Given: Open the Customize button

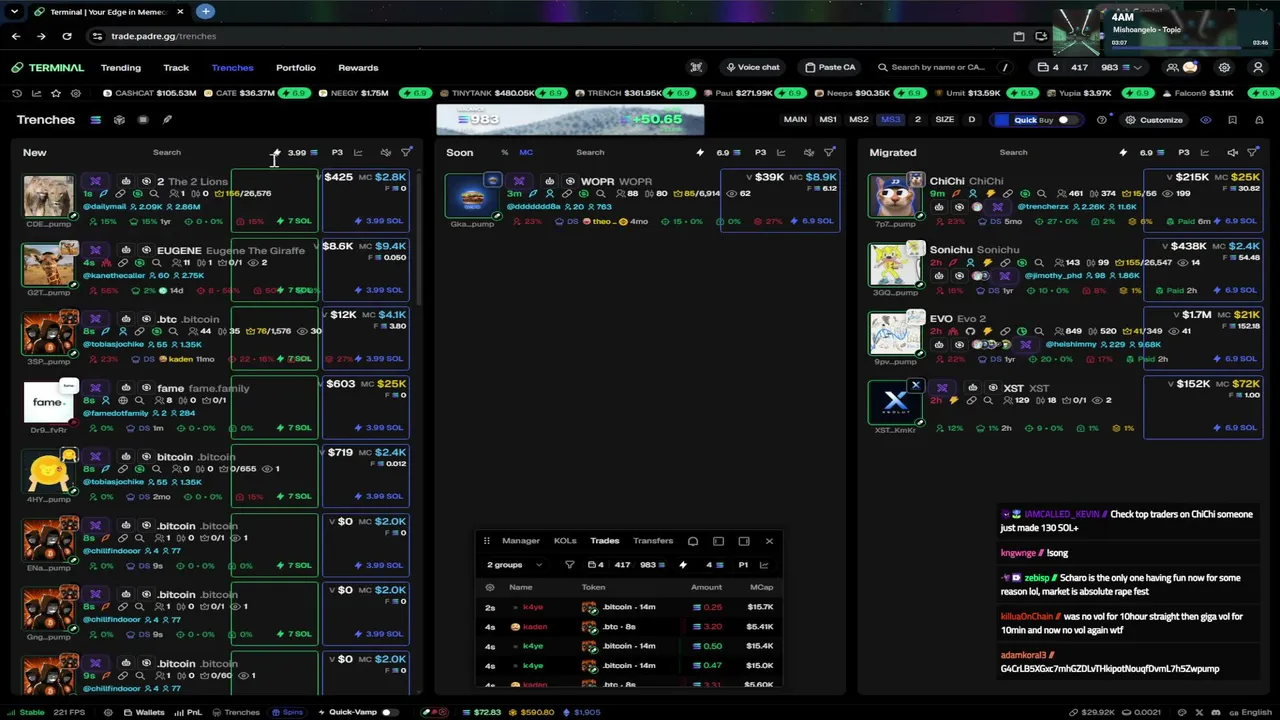Looking at the screenshot, I should [1154, 120].
